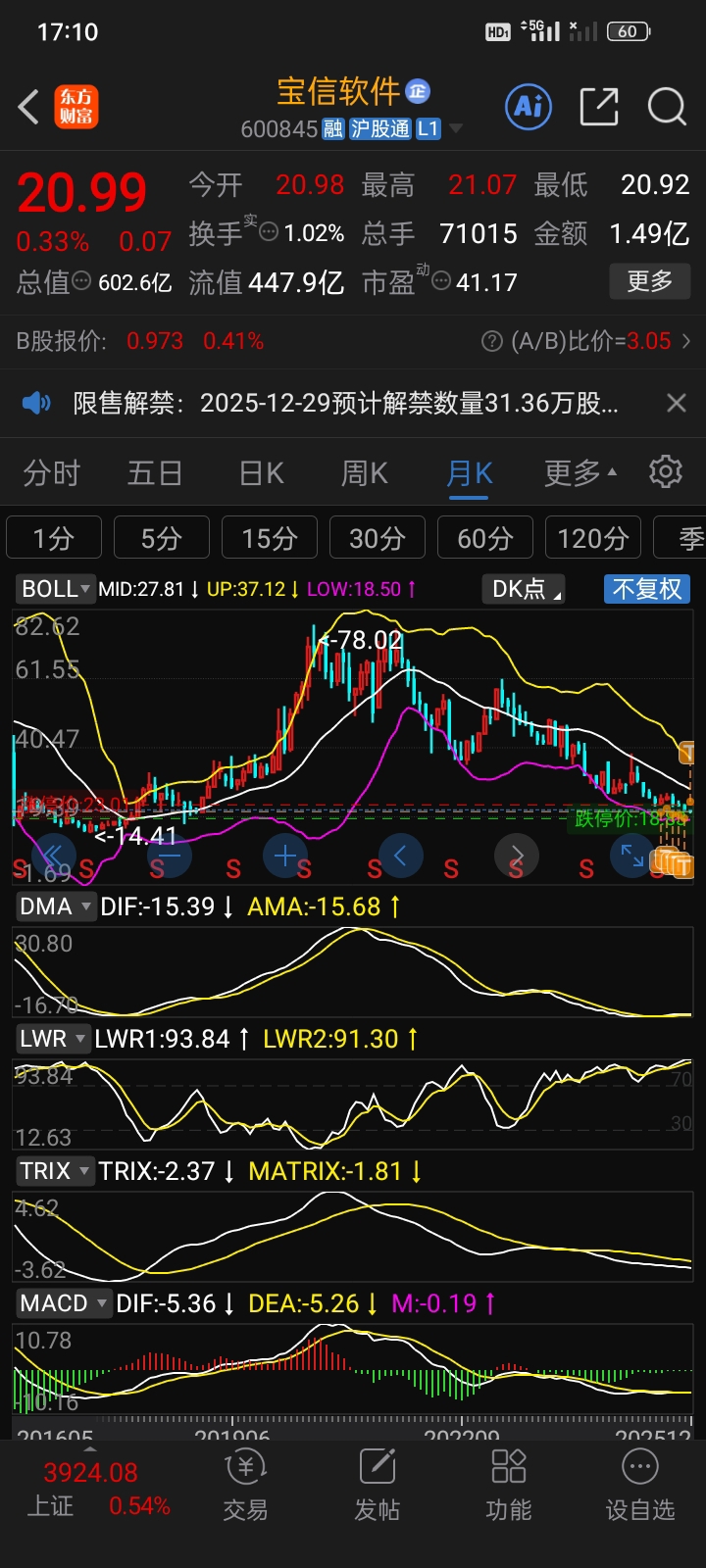Viewport: 706px width, 1568px height.
Task: Move chart right with chevron icon
Action: click(x=517, y=856)
